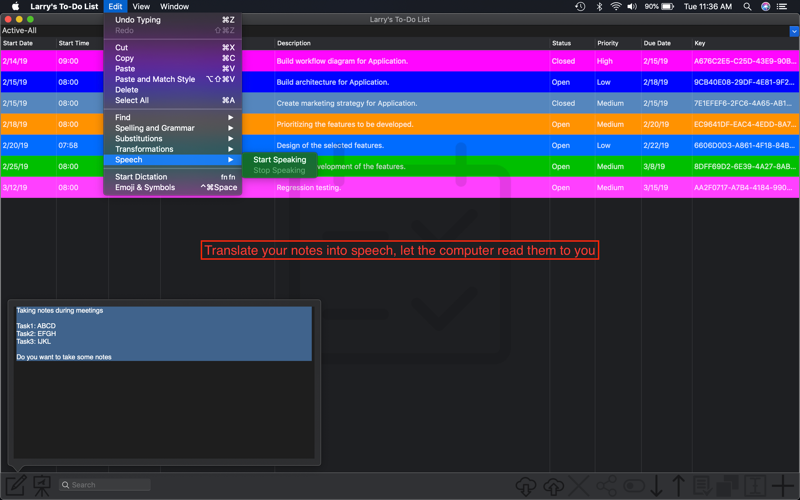The width and height of the screenshot is (800, 500).
Task: Click the text cursor box icon
Action: click(x=755, y=486)
